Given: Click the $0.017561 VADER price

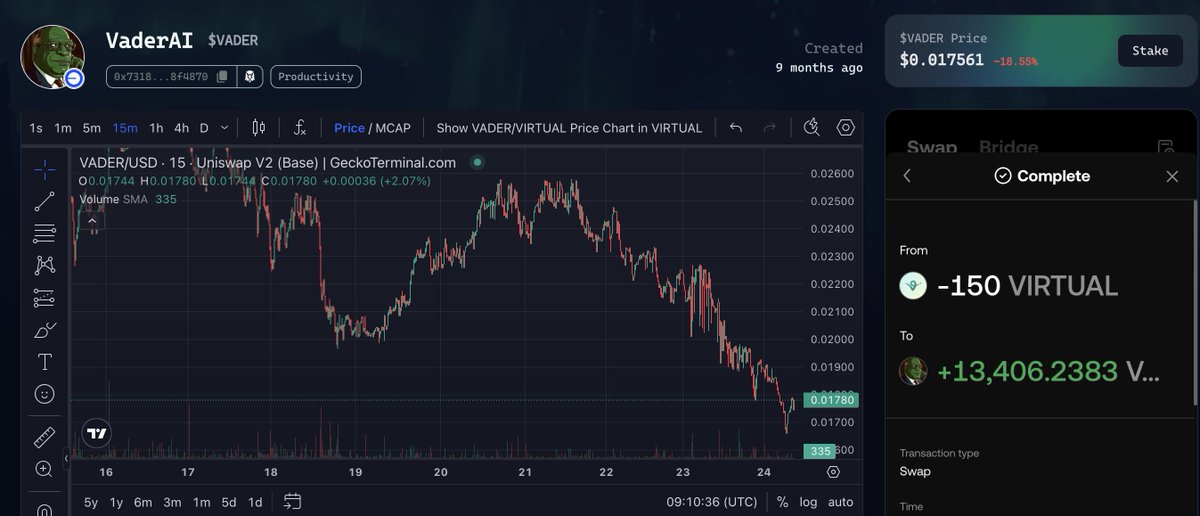Looking at the screenshot, I should 941,60.
